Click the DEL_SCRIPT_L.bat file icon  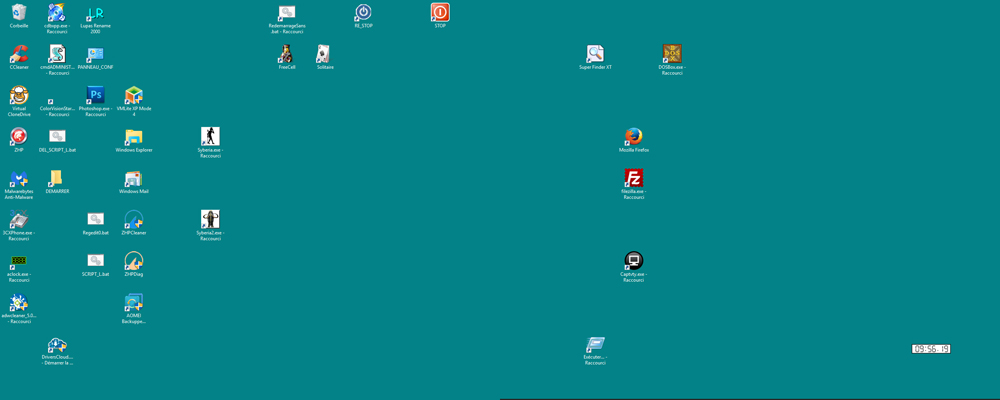tap(57, 136)
